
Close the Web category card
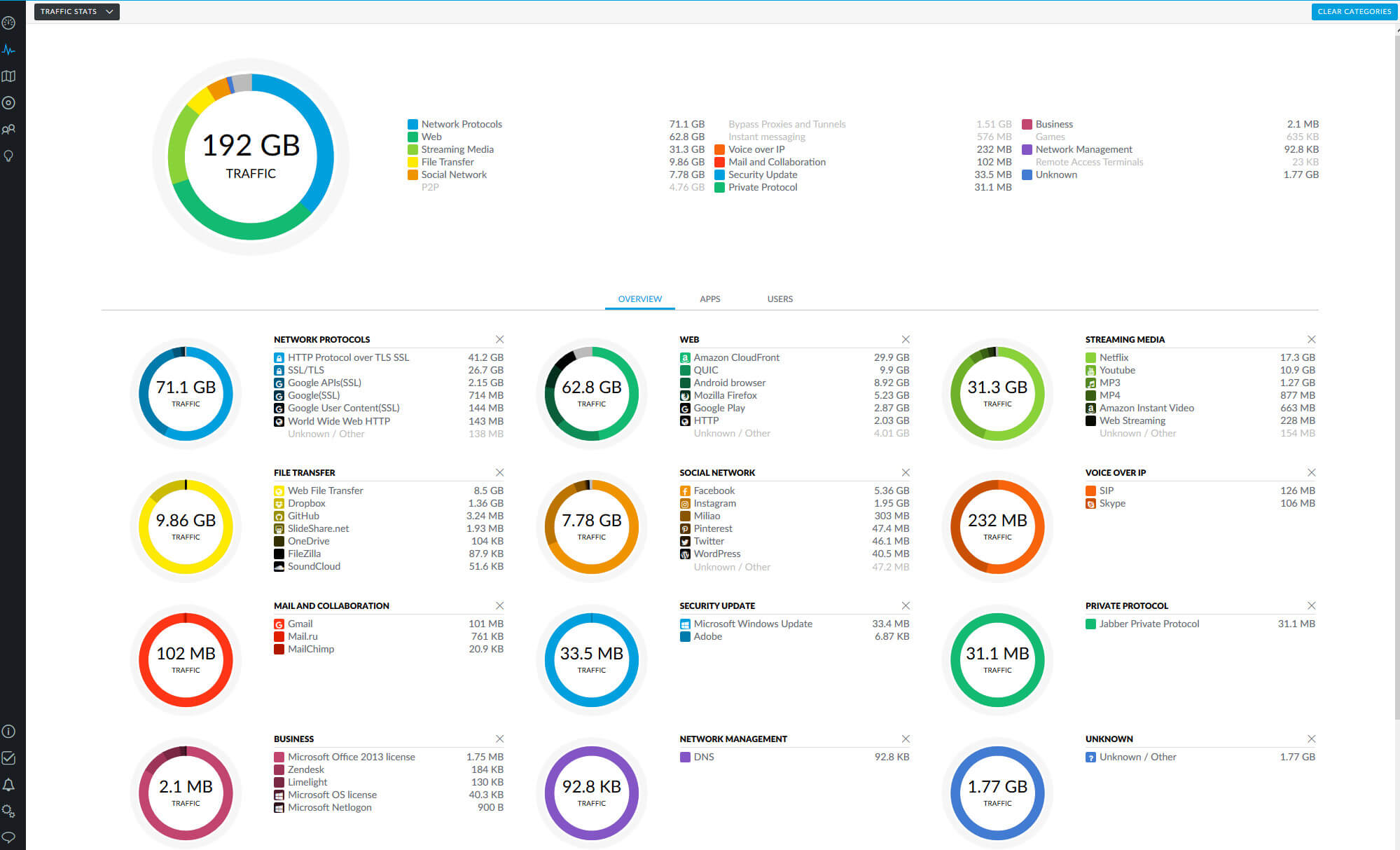pyautogui.click(x=906, y=340)
